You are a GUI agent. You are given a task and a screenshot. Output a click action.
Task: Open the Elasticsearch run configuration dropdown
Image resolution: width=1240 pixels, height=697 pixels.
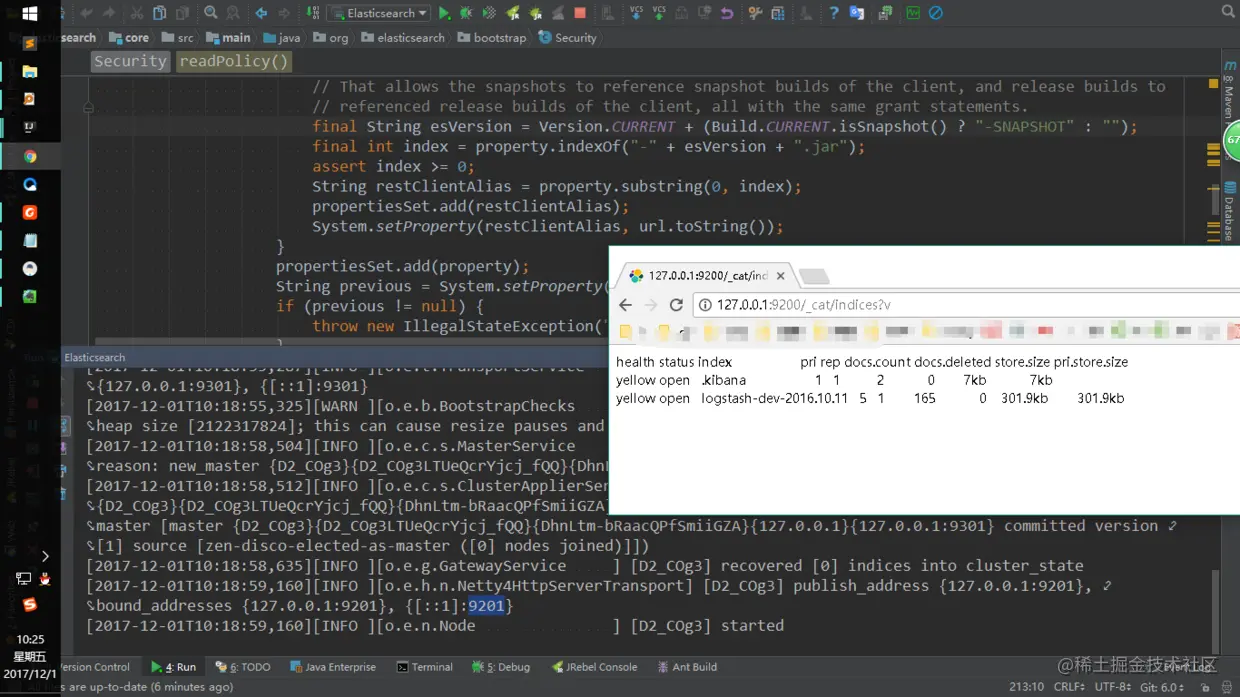379,13
